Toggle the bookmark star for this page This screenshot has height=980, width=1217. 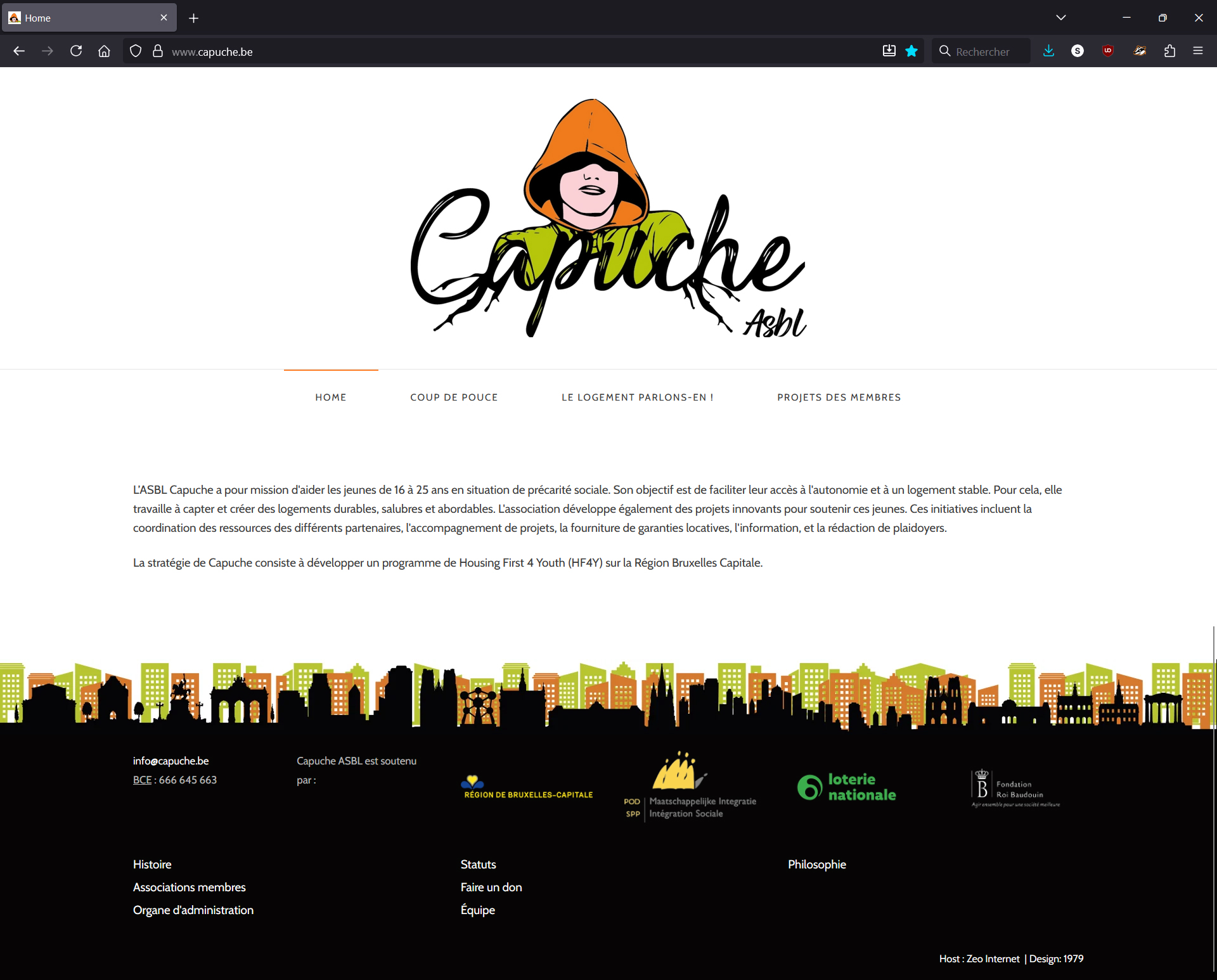tap(911, 51)
